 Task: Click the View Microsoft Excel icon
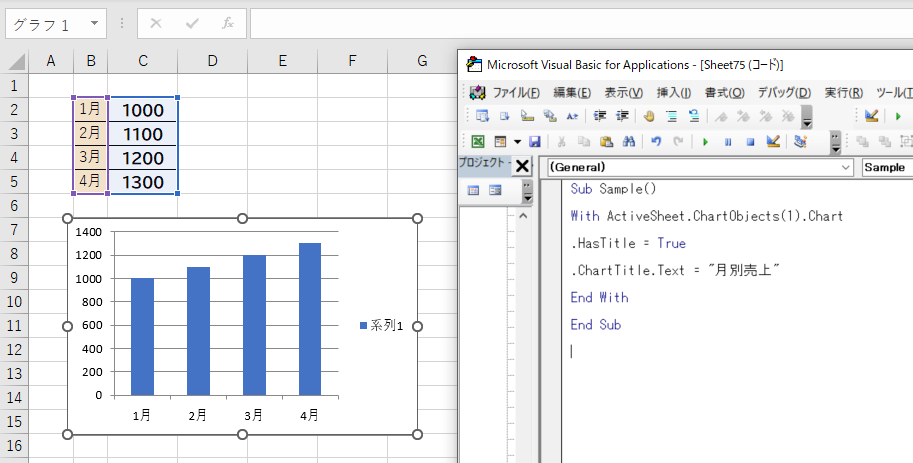click(478, 142)
